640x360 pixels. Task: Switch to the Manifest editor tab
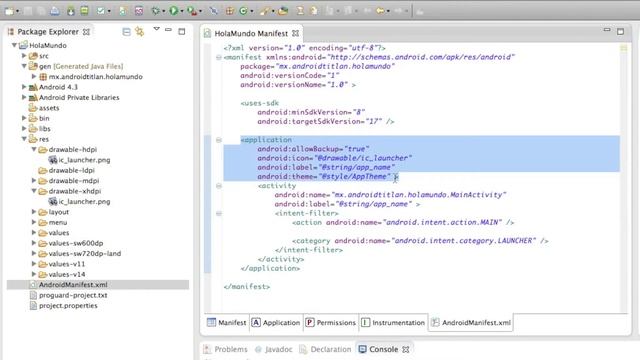[x=227, y=322]
